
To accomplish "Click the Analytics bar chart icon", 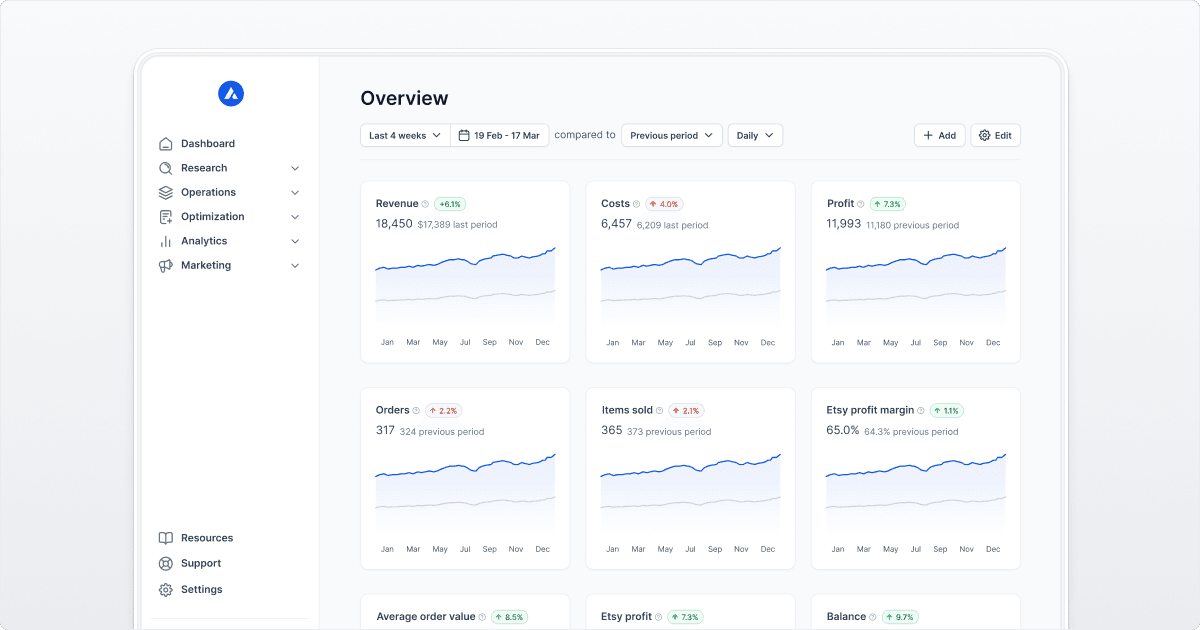I will [166, 241].
